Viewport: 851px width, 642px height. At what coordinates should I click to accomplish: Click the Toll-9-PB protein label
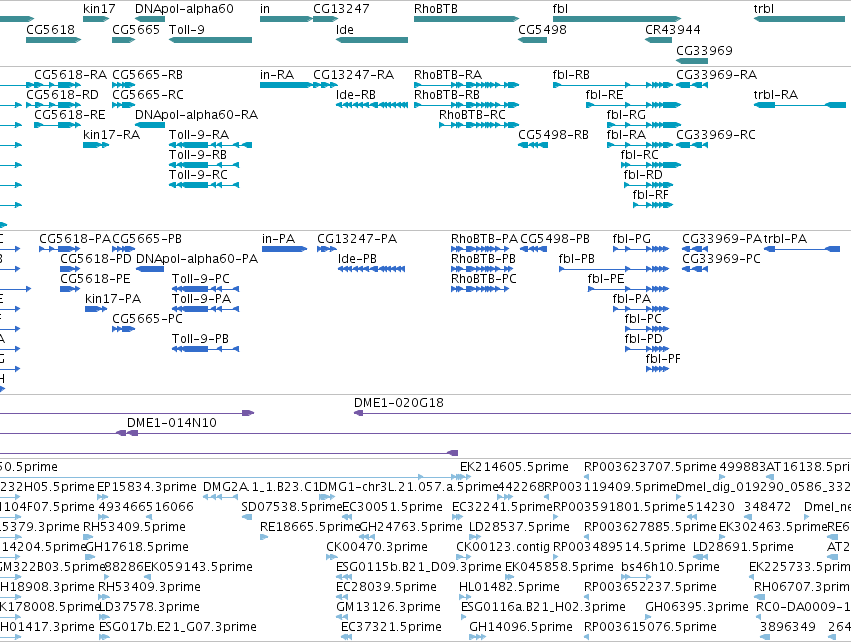pos(200,339)
